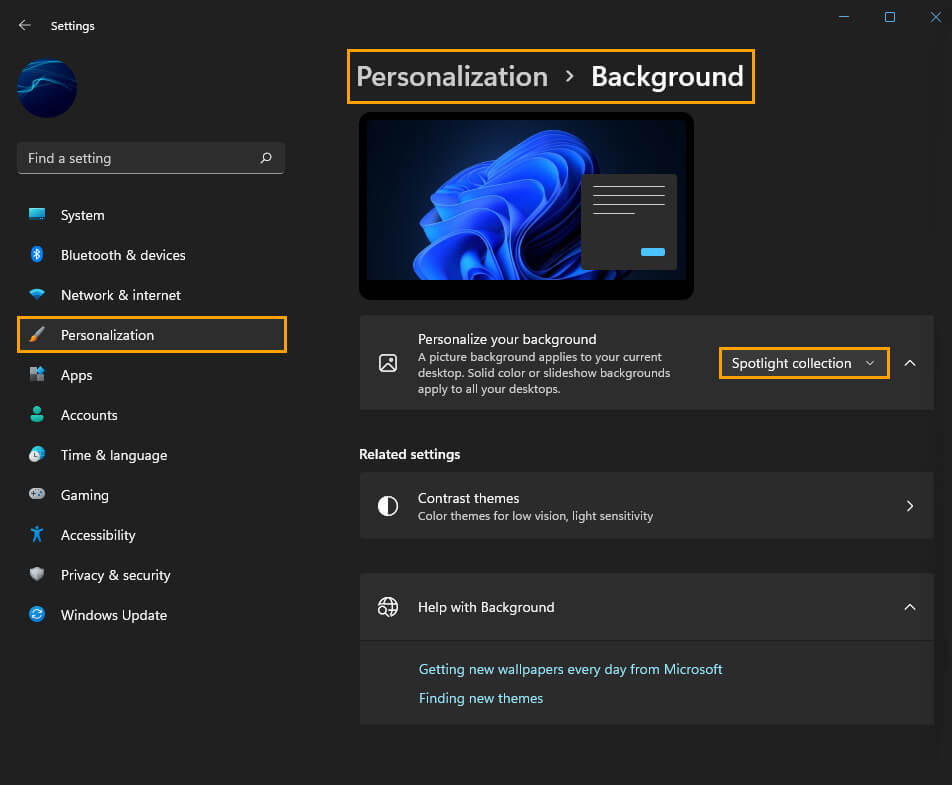Click the Personalize your background title
This screenshot has width=952, height=785.
point(507,339)
